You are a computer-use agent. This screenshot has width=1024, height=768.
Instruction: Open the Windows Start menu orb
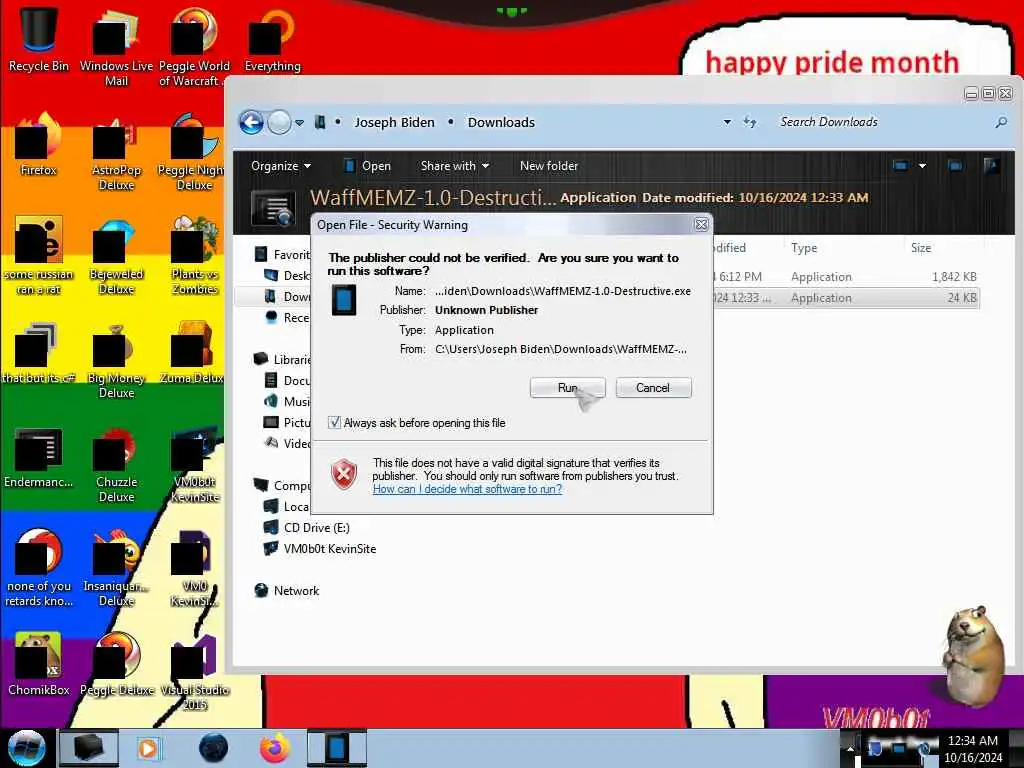pos(25,748)
